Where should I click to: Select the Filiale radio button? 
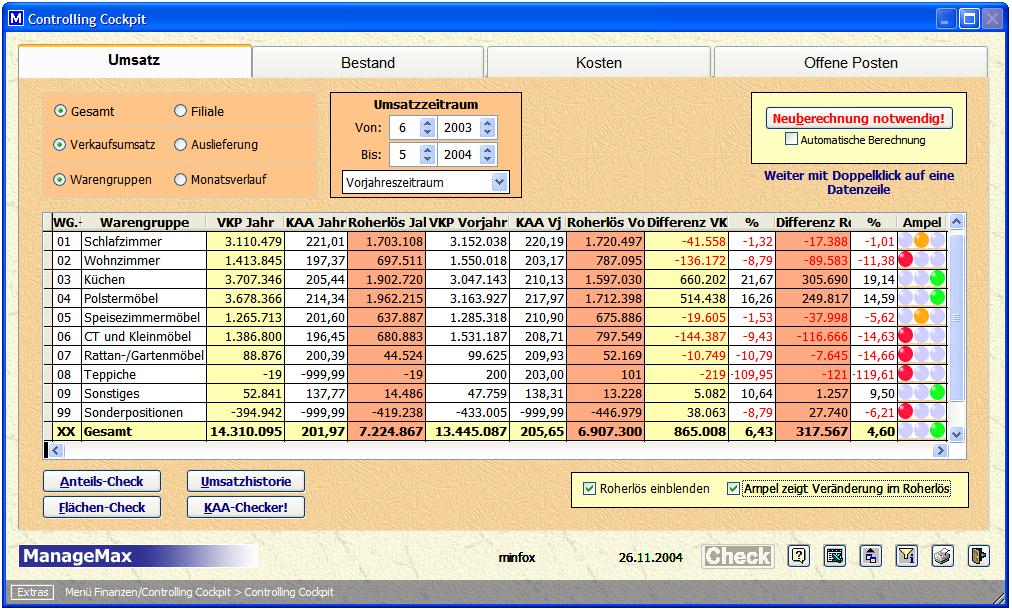[x=181, y=112]
